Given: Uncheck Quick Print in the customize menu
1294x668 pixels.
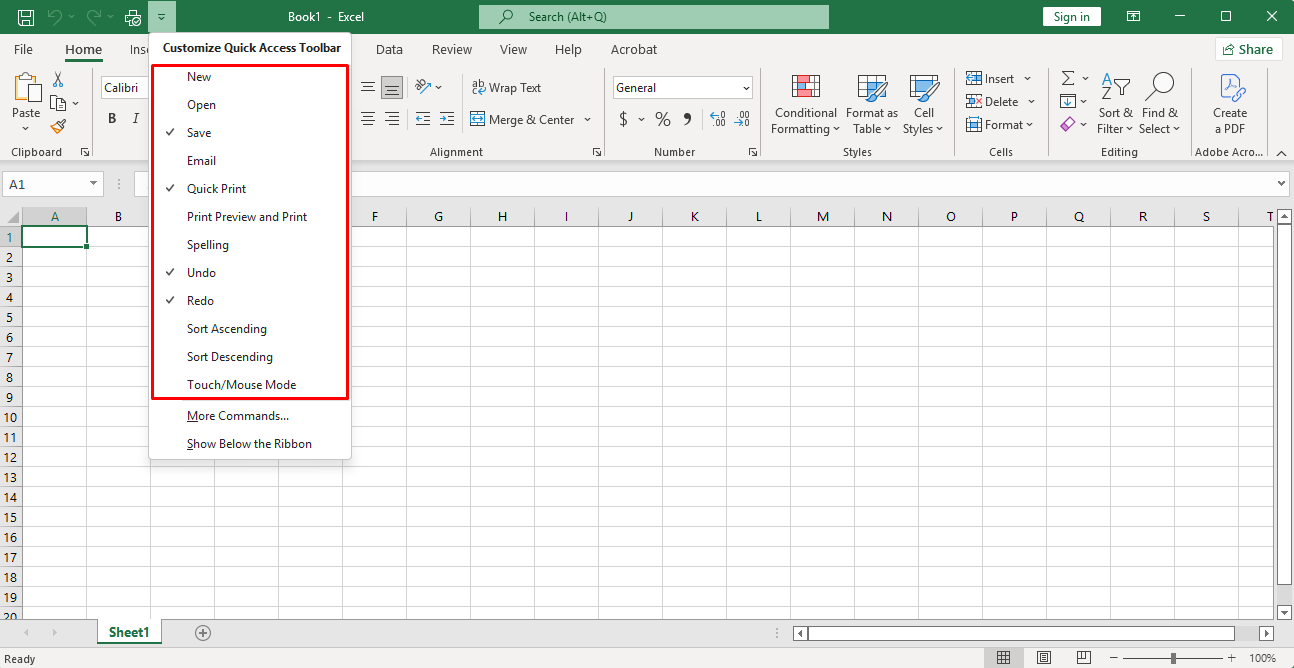Looking at the screenshot, I should 217,189.
